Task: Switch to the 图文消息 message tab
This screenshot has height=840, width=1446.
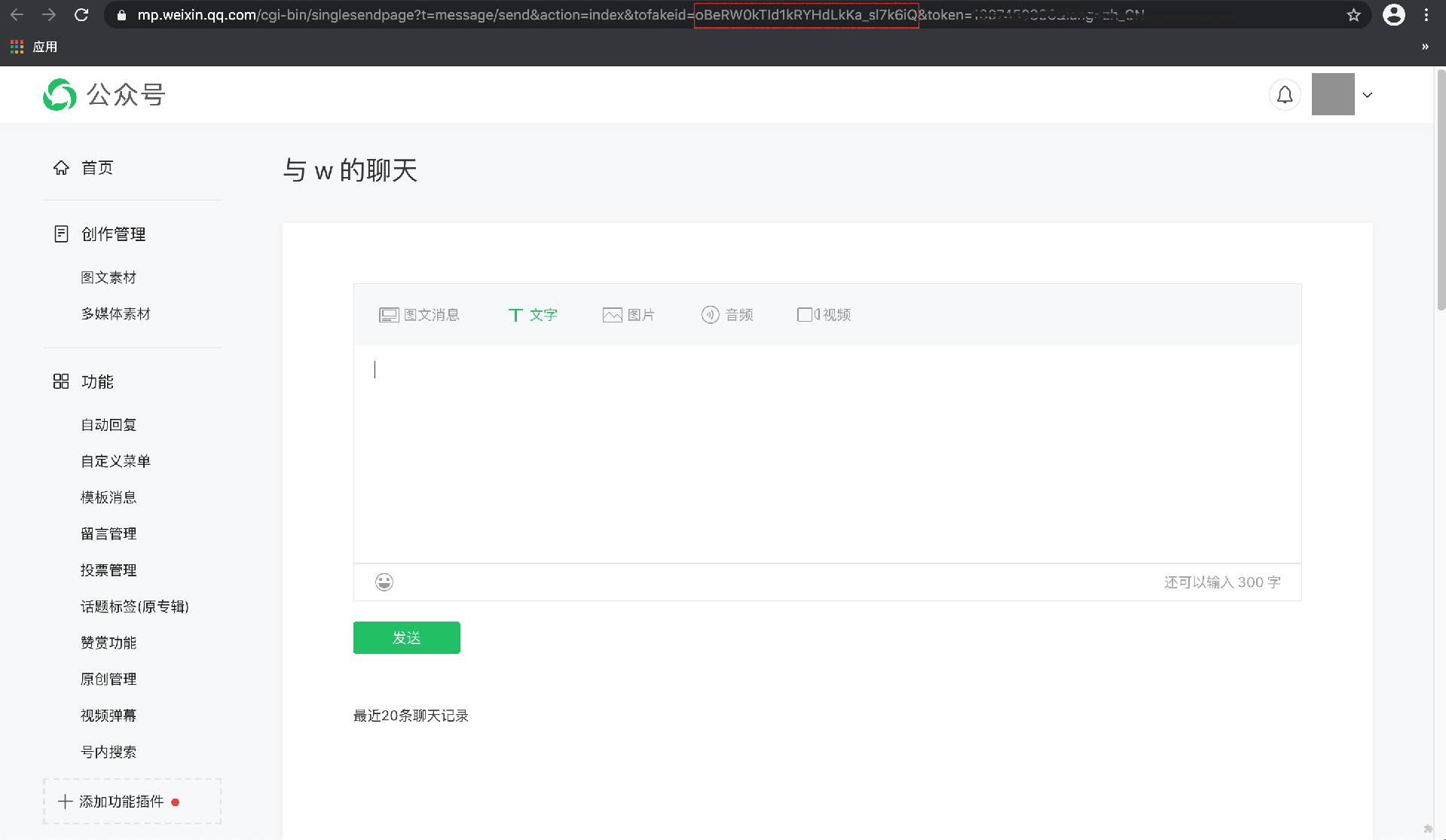Action: [x=420, y=315]
